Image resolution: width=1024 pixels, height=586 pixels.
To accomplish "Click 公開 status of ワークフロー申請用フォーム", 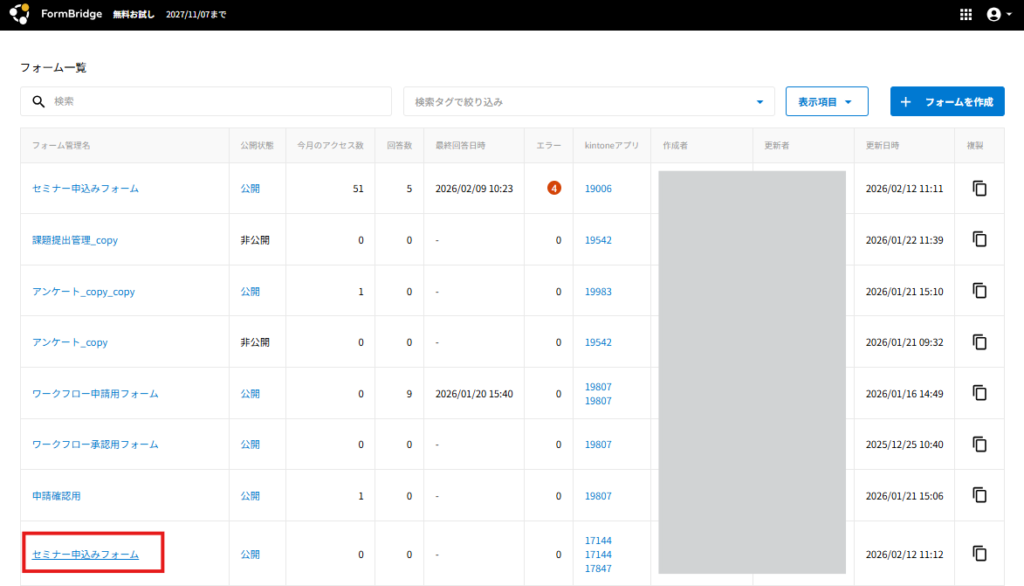I will (x=250, y=394).
